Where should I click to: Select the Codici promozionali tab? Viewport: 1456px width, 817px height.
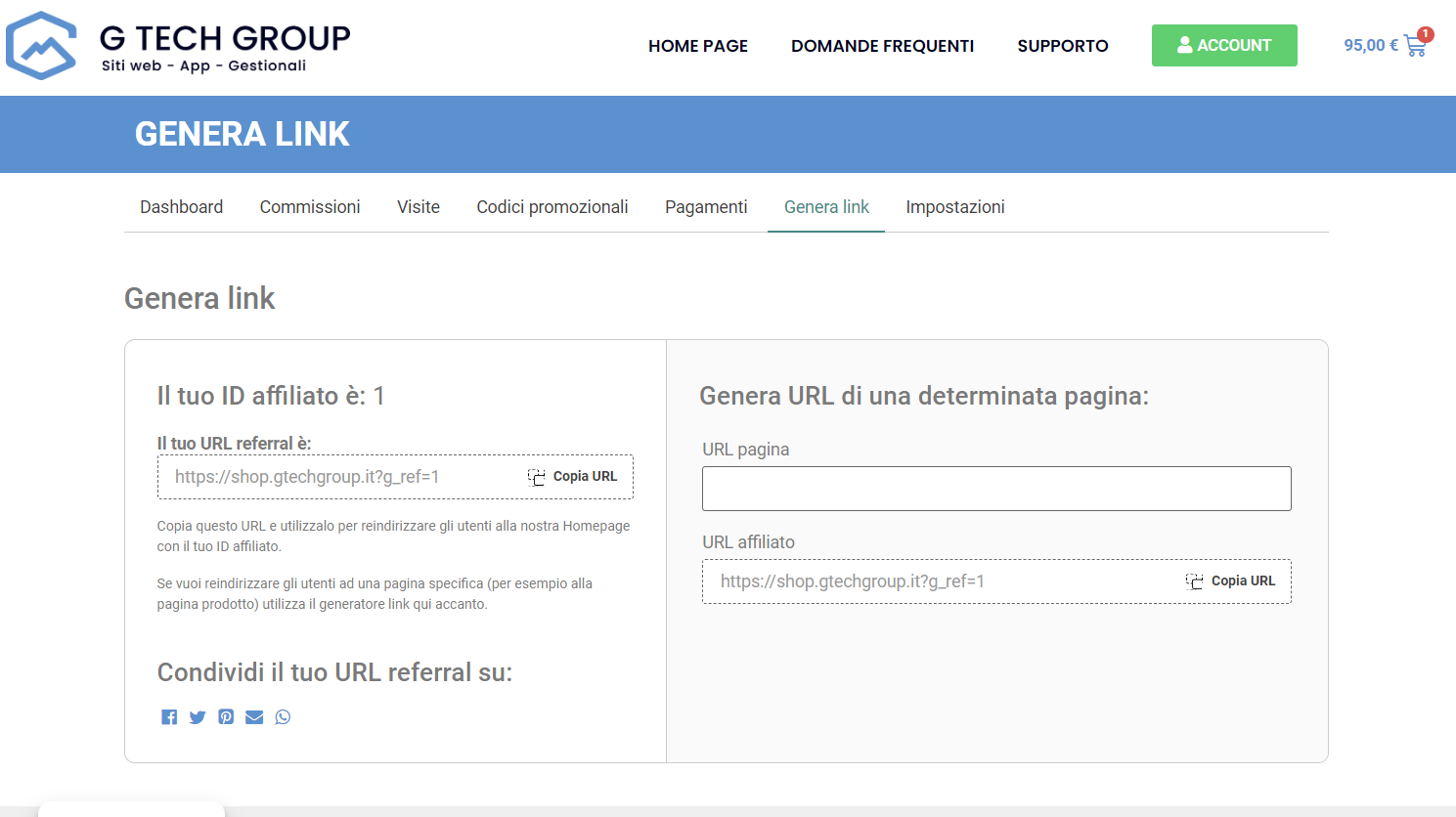pos(552,207)
